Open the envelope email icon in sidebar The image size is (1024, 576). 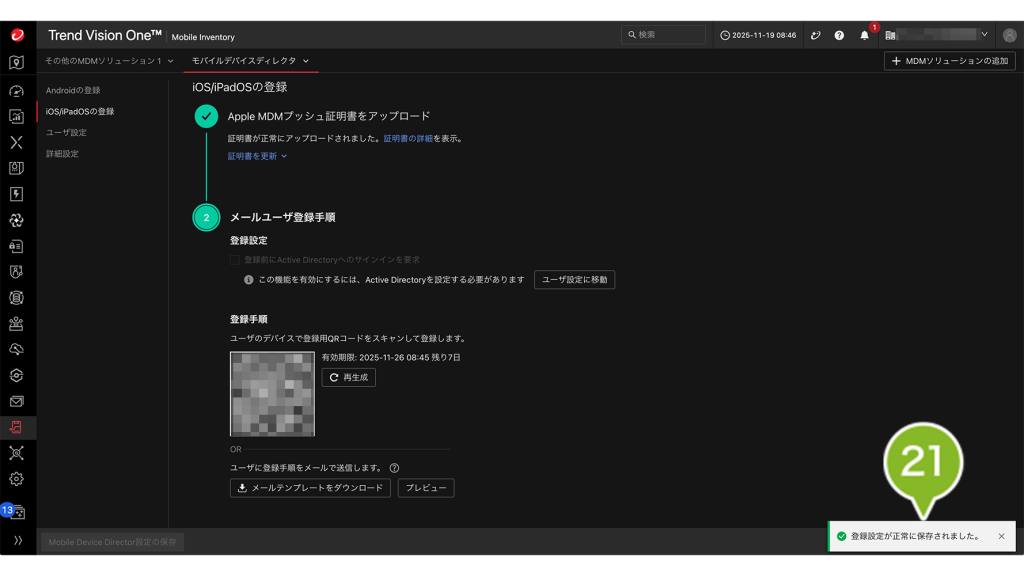pos(16,402)
